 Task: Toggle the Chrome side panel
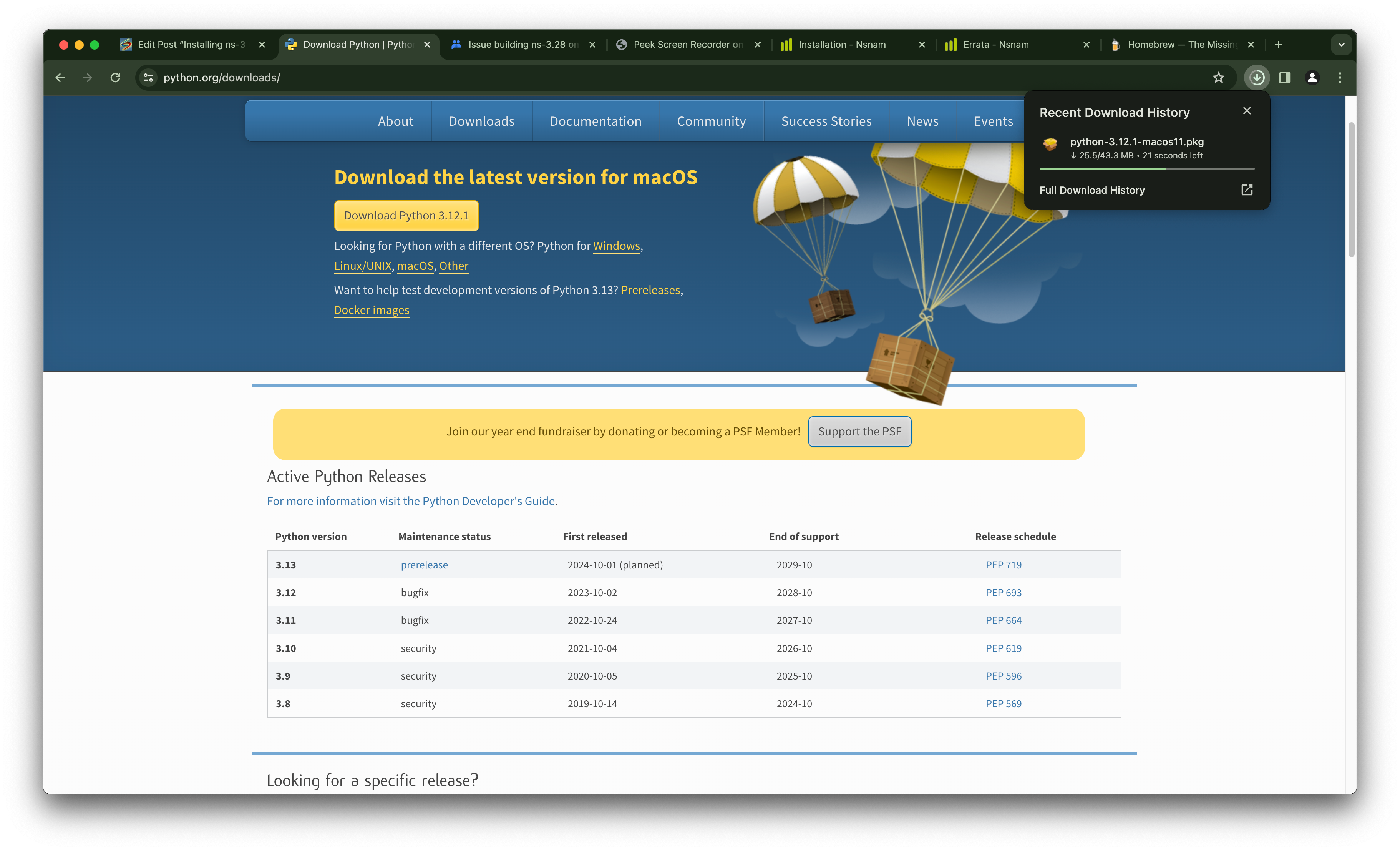[1285, 77]
